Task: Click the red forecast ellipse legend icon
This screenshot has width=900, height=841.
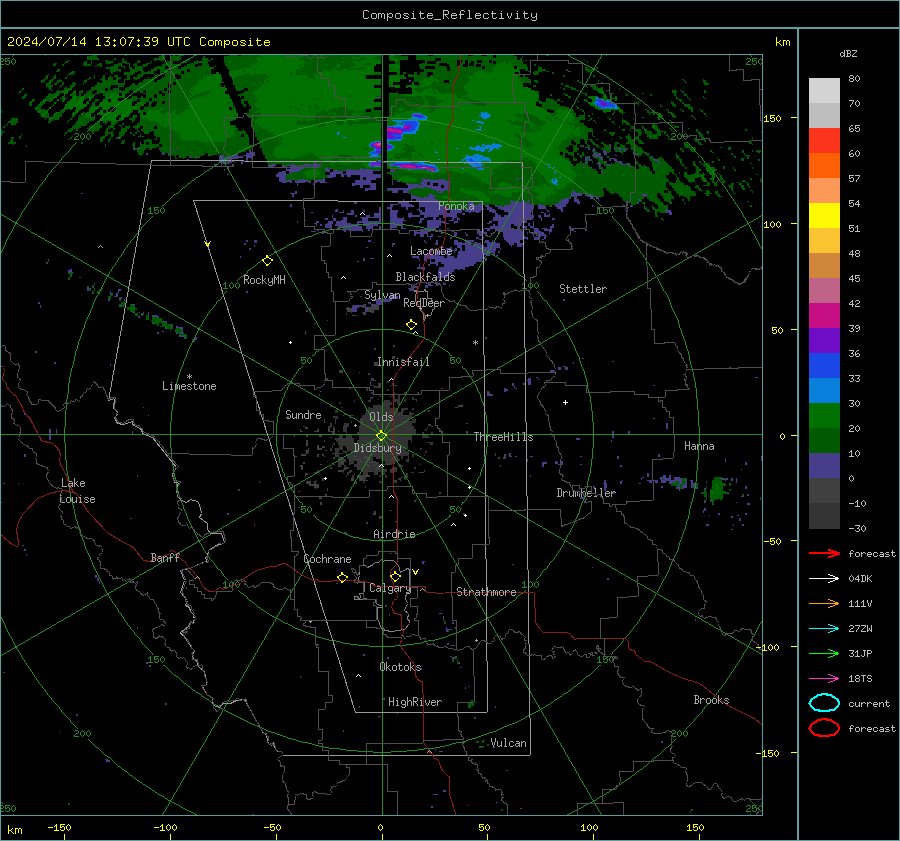Action: (824, 728)
